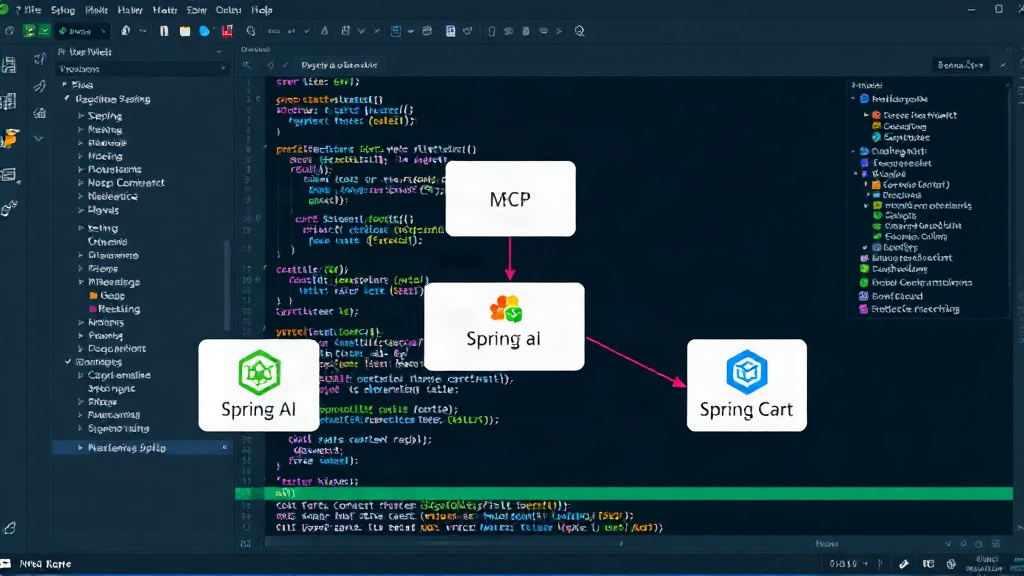Close the top-right editor panel button

click(x=1003, y=65)
